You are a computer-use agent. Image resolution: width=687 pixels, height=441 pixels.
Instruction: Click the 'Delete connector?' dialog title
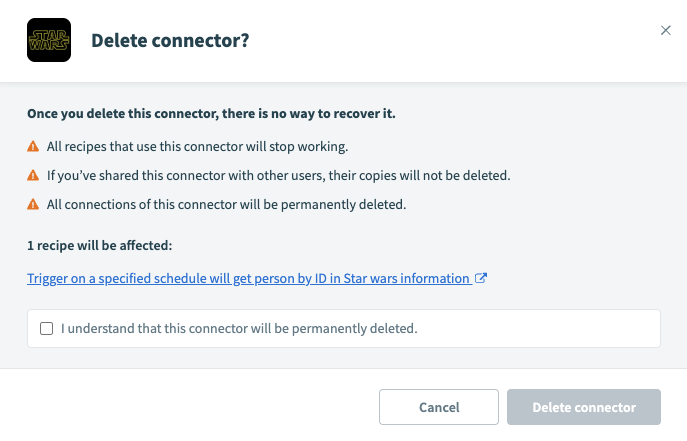click(170, 41)
